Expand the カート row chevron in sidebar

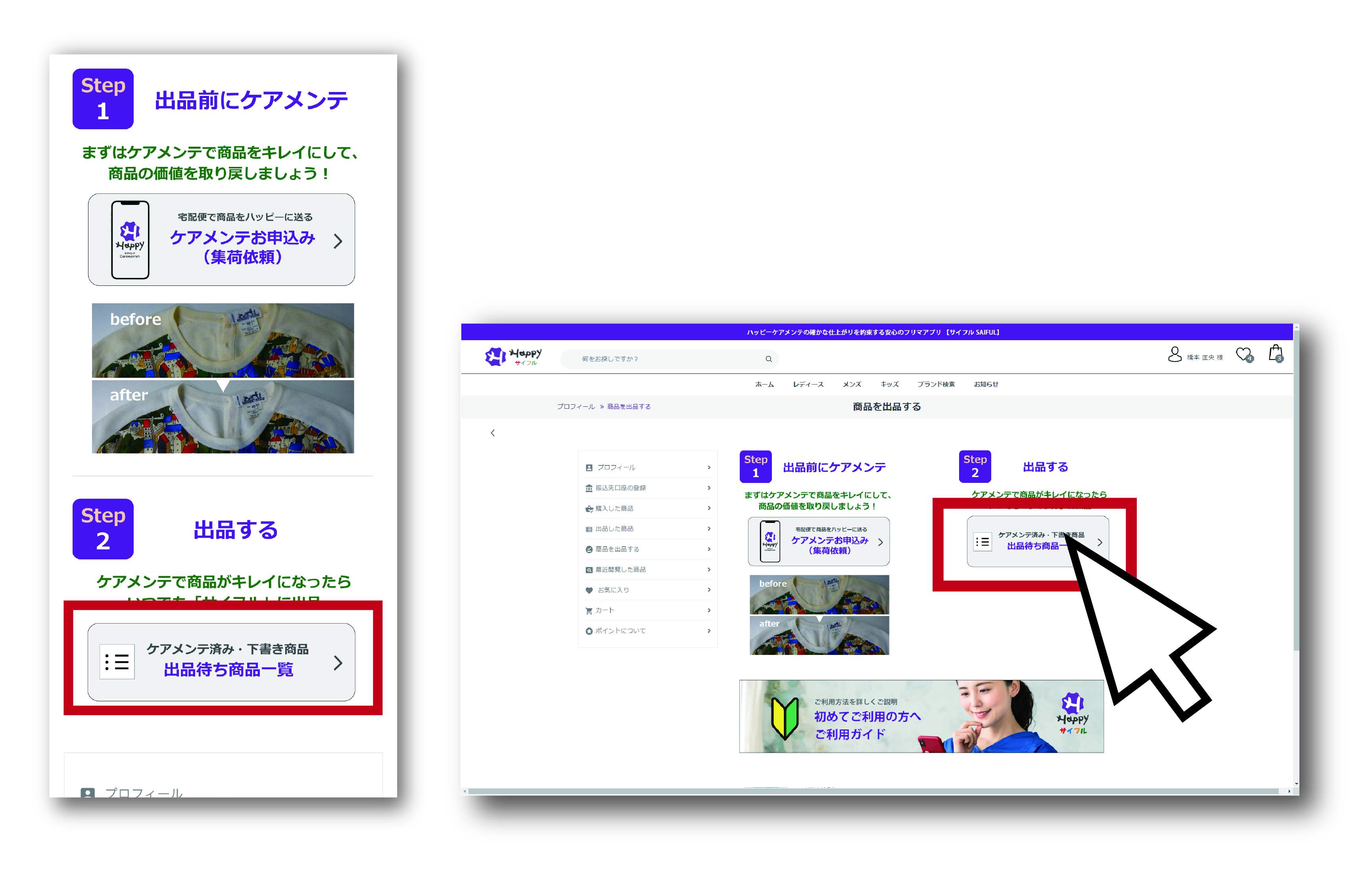coord(709,611)
